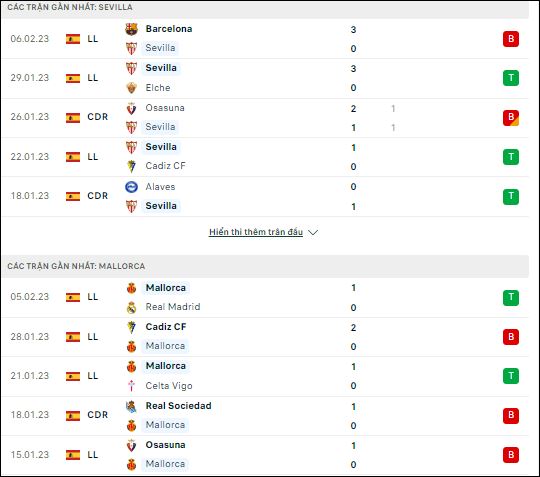540x477 pixels.
Task: Click the Real Sociedad club crest icon
Action: click(x=131, y=406)
